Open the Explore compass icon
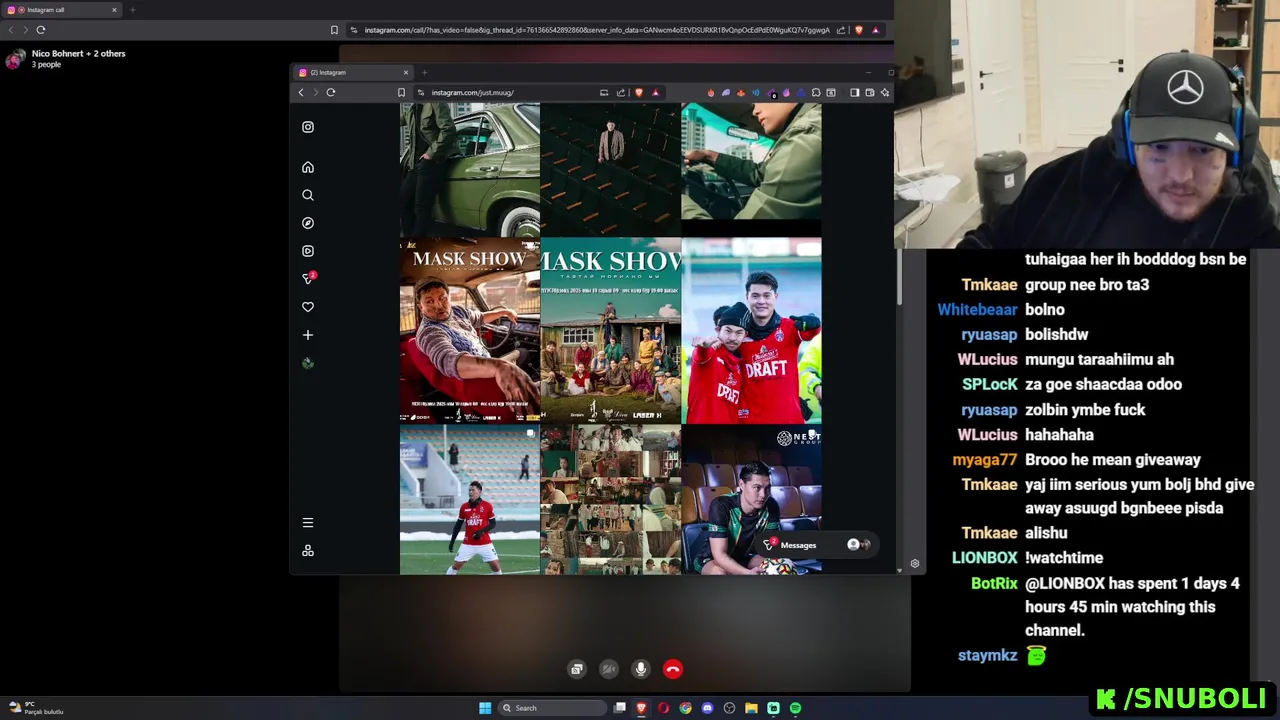The height and width of the screenshot is (720, 1280). (x=308, y=223)
